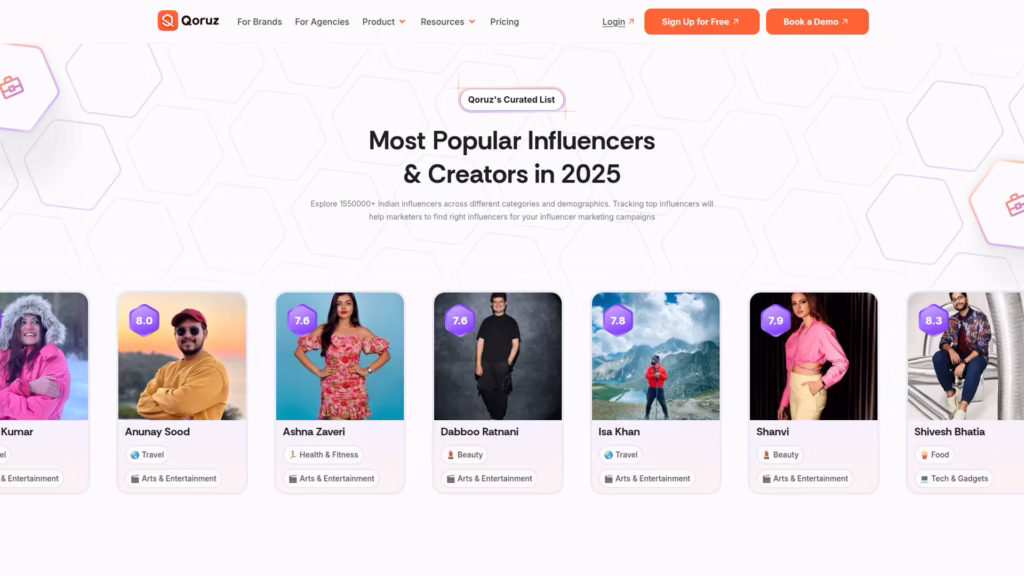Click Anunay Sood's 8.0 score badge
The image size is (1024, 576).
[x=144, y=321]
